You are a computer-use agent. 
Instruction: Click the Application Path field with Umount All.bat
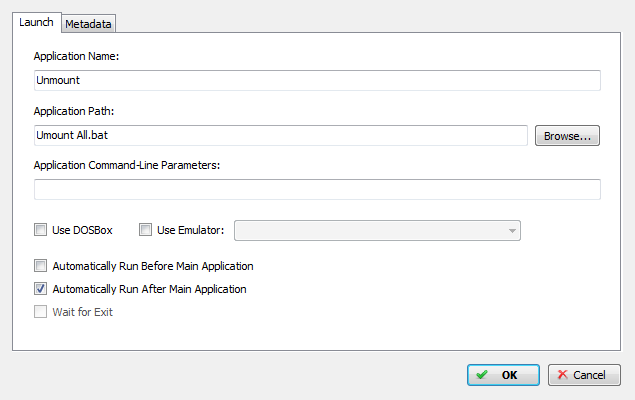281,135
